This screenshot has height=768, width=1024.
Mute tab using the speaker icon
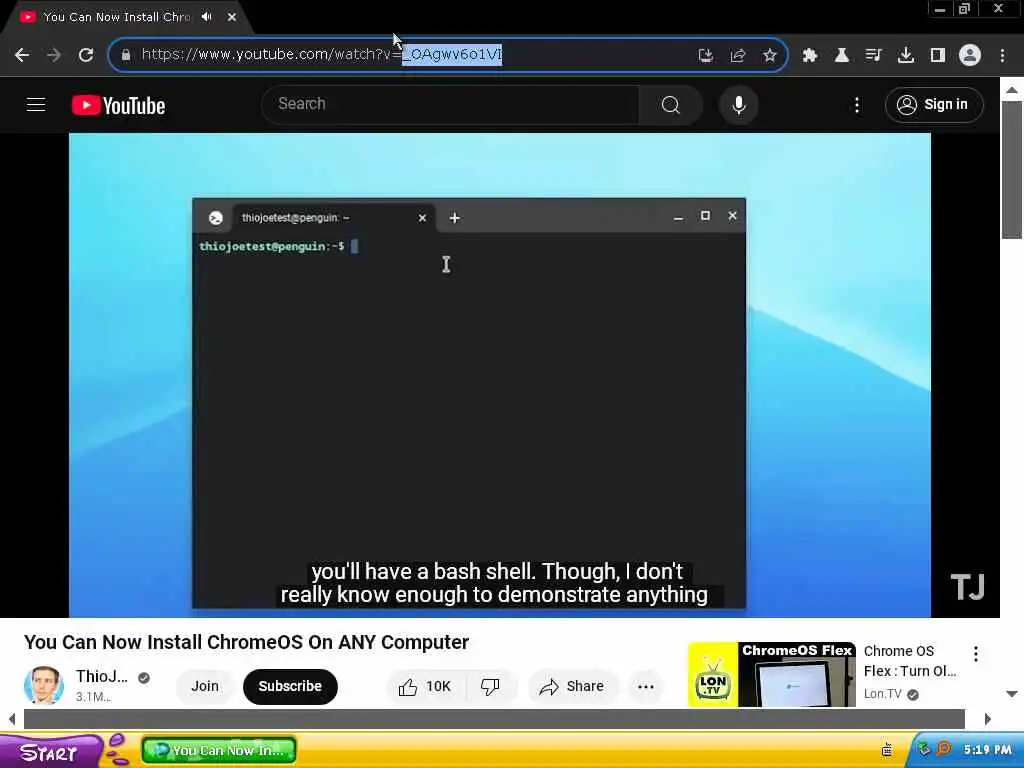tap(207, 17)
